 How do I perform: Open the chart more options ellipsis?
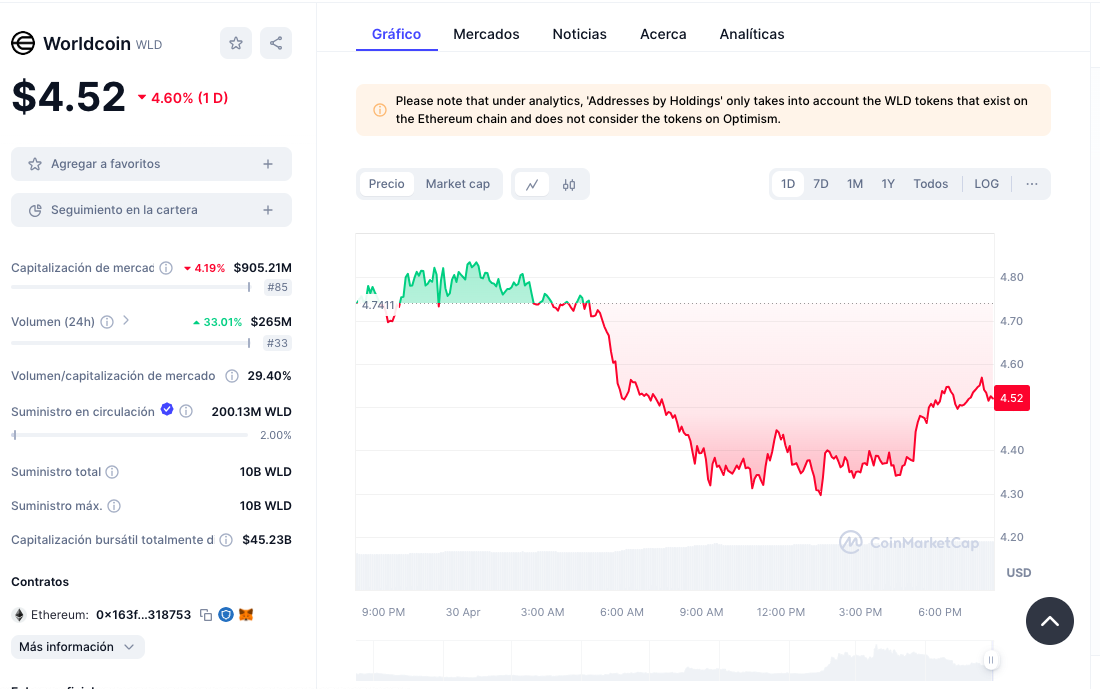(1032, 184)
